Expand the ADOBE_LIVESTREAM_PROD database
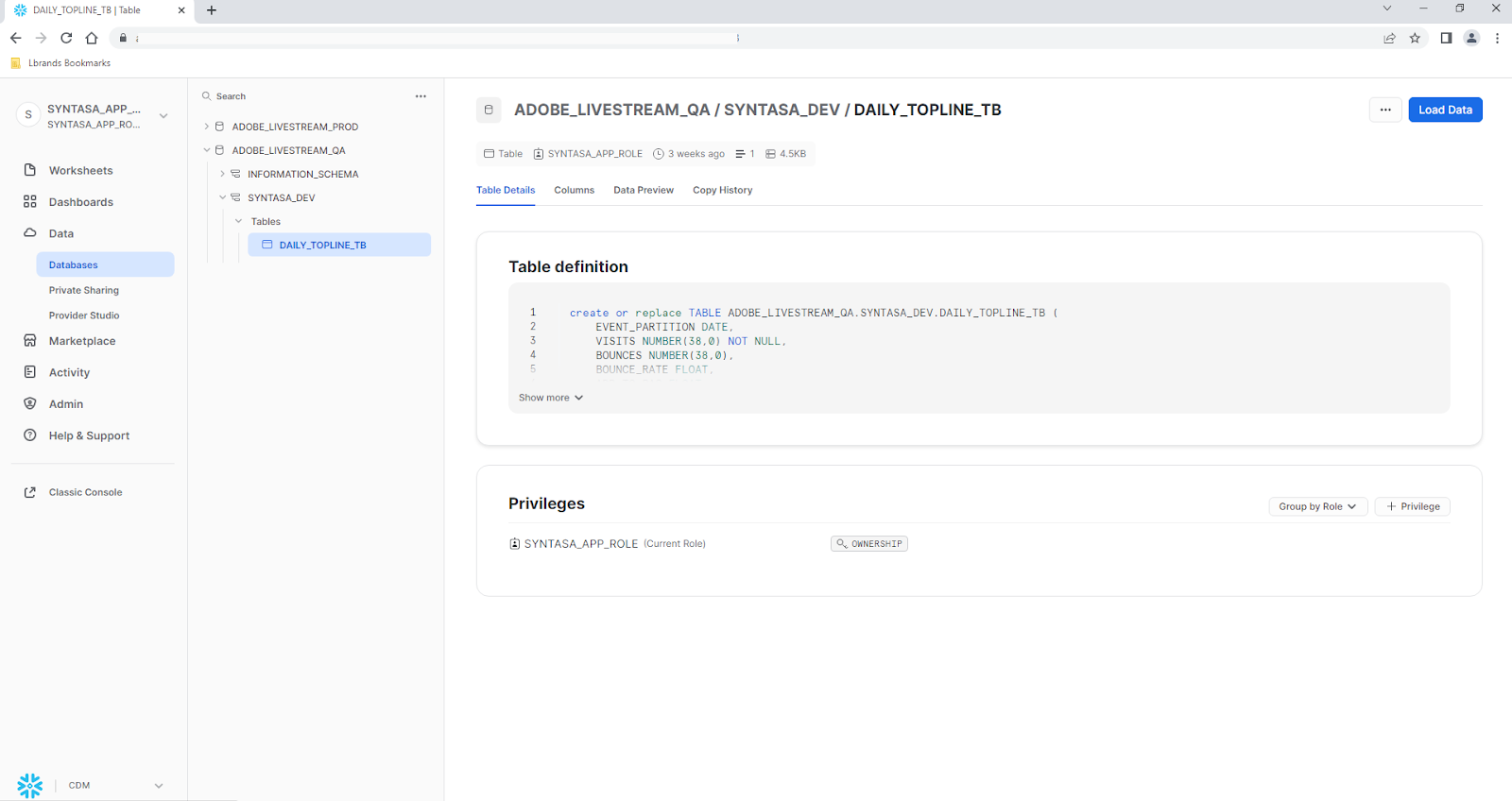Viewport: 1512px width, 801px height. pos(207,127)
